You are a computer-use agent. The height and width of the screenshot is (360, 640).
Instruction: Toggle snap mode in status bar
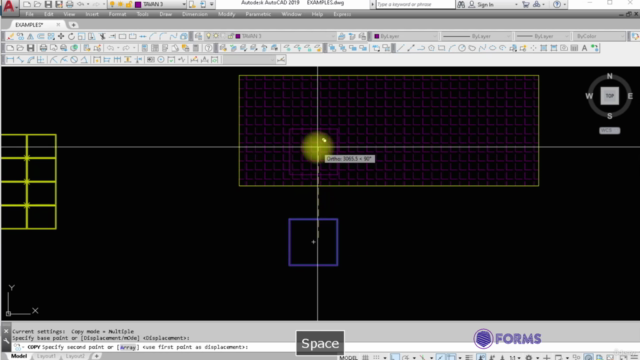(x=376, y=358)
